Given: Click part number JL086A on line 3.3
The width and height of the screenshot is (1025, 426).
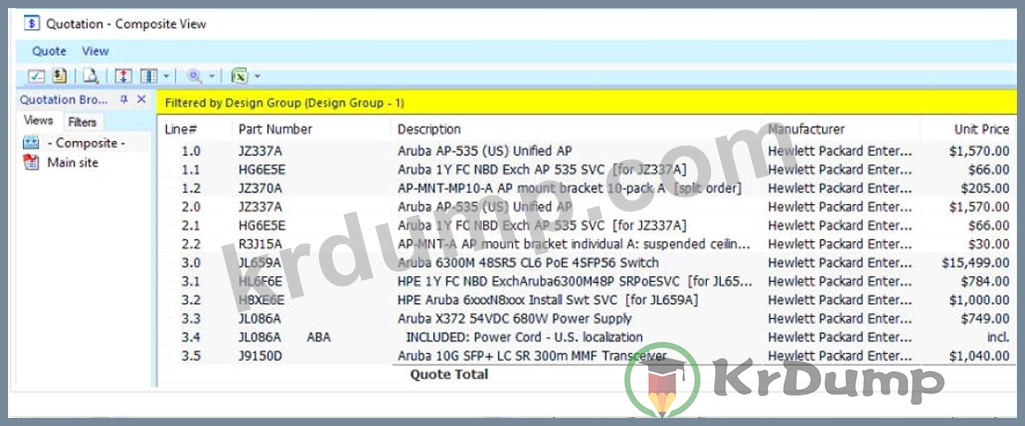Looking at the screenshot, I should pos(260,319).
